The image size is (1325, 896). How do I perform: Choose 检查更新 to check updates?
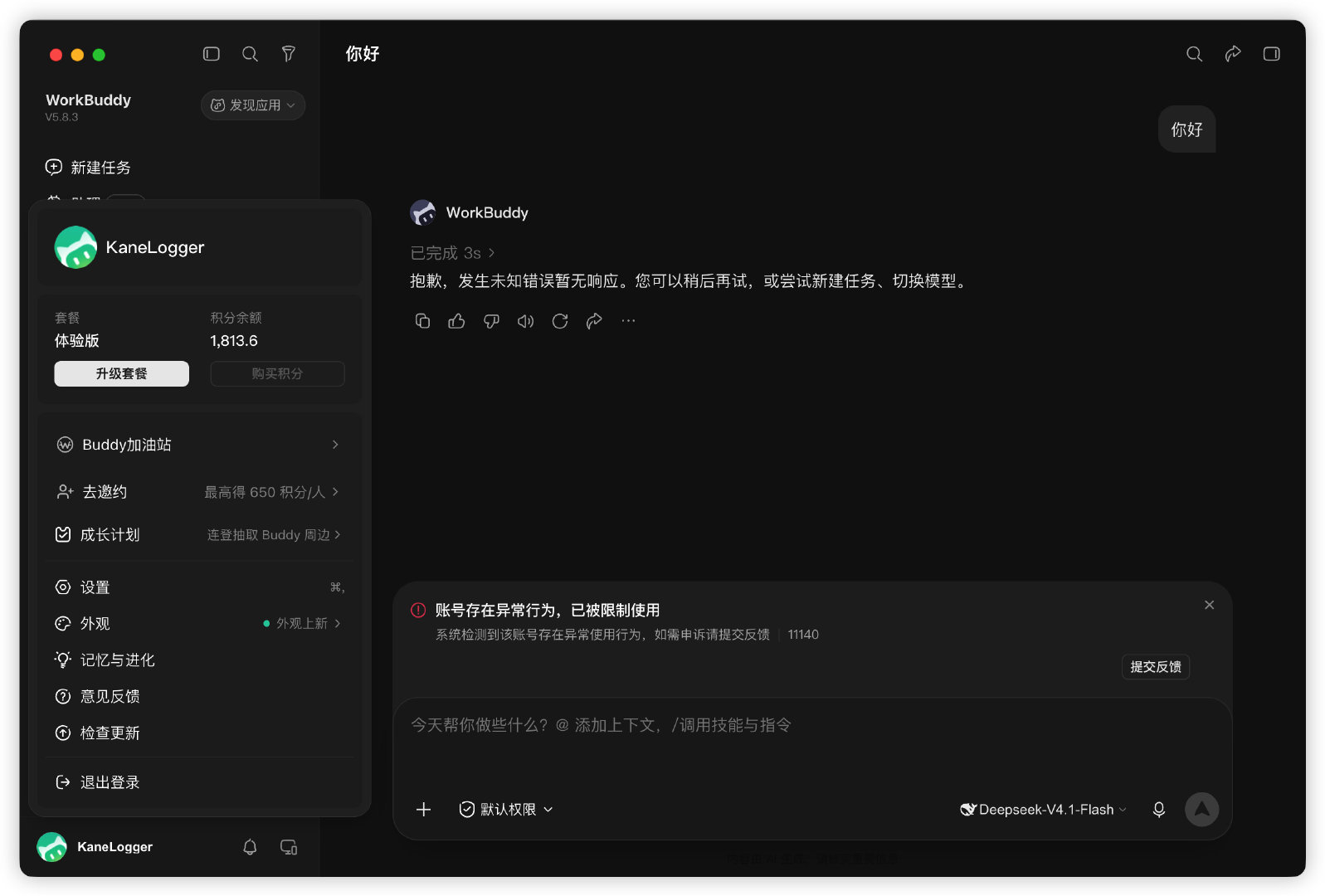199,733
